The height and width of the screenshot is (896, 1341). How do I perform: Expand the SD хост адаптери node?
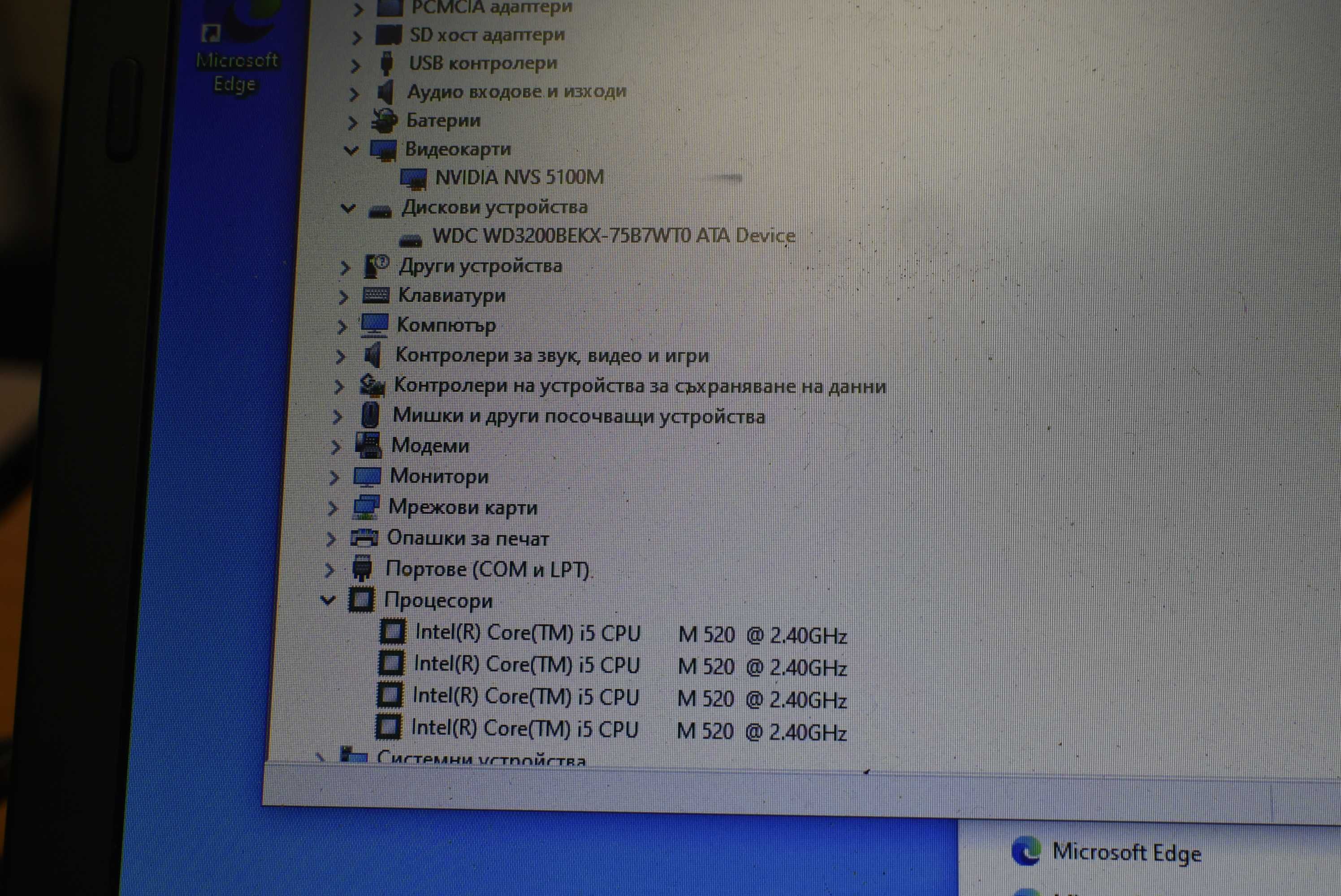357,38
